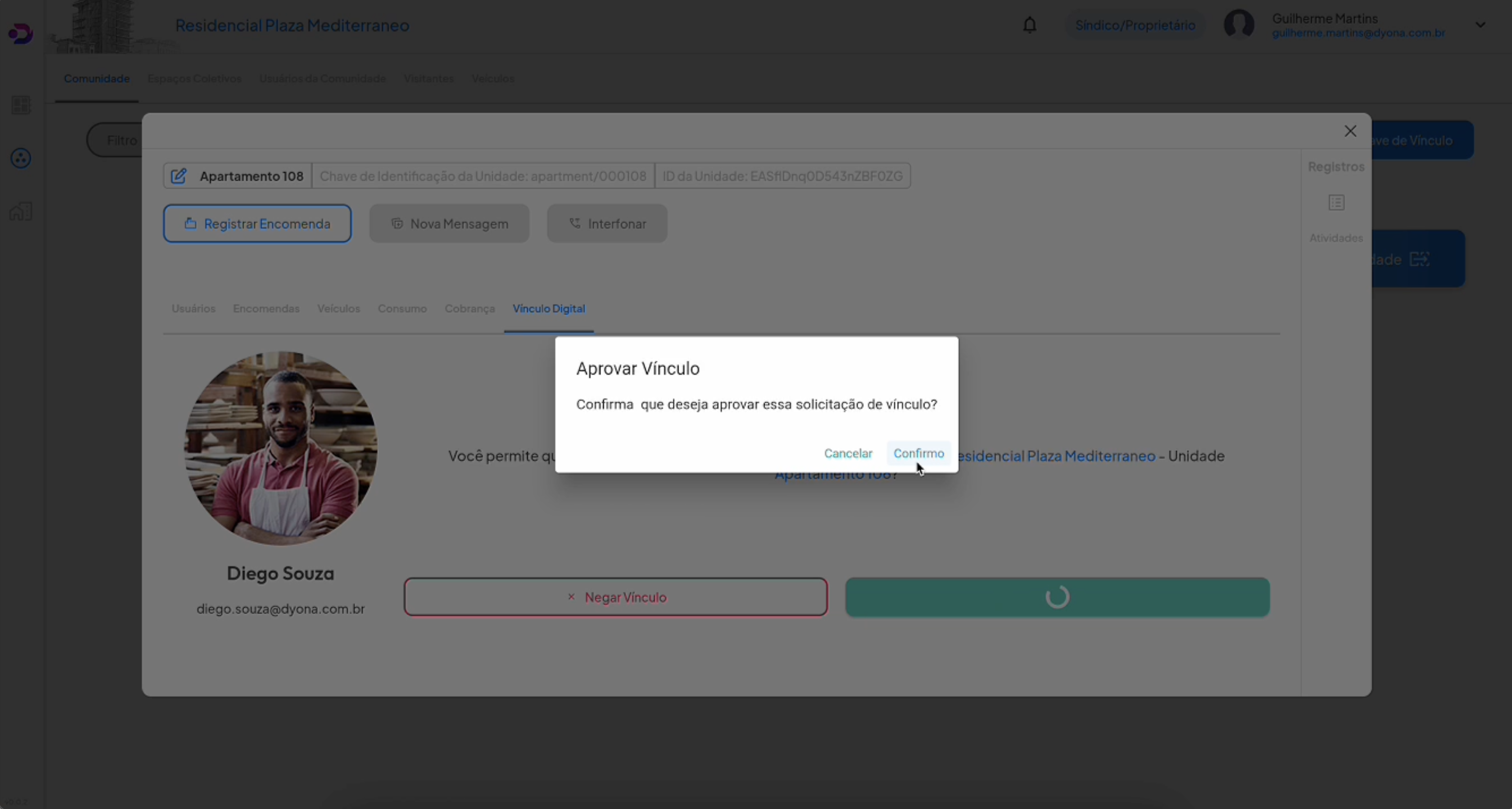The width and height of the screenshot is (1512, 809).
Task: Open the building icon in sidebar
Action: click(21, 211)
